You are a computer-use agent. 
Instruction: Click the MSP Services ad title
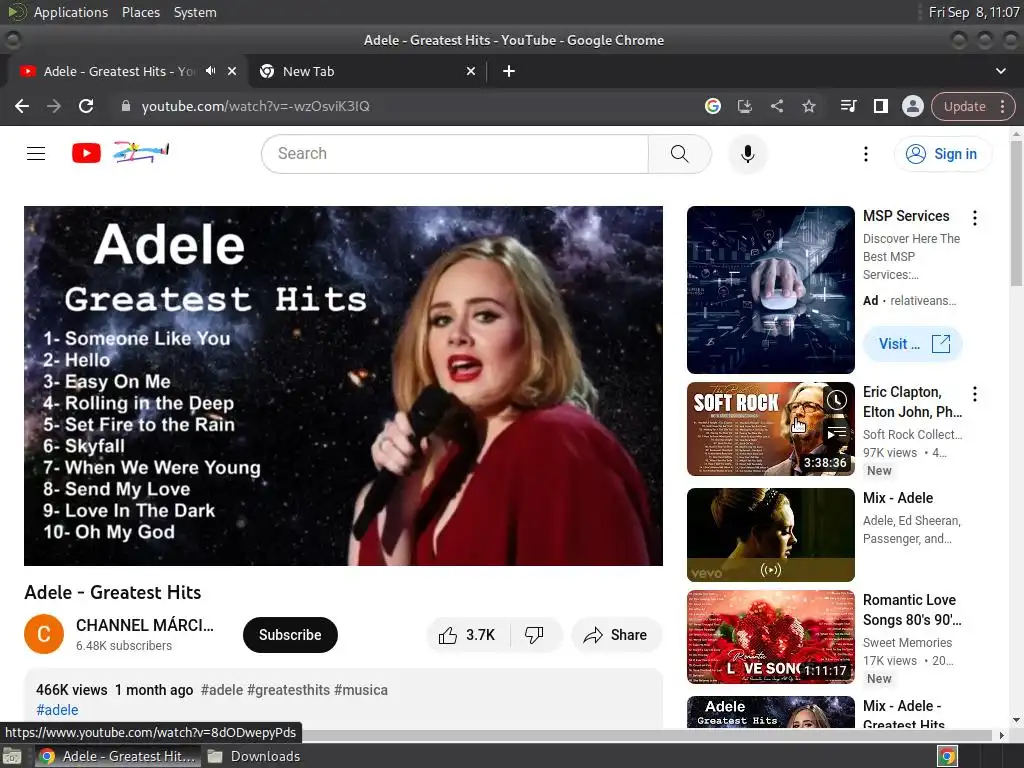point(906,216)
